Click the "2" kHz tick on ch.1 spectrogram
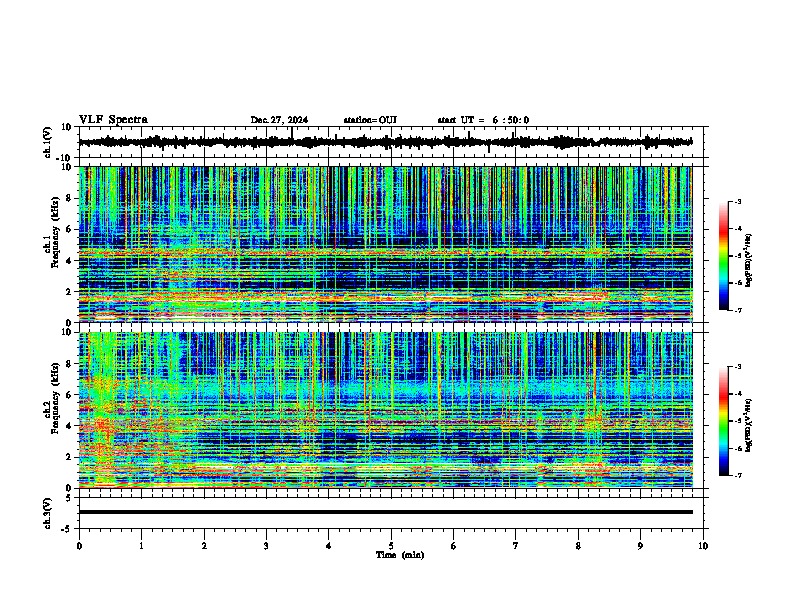 tap(69, 291)
